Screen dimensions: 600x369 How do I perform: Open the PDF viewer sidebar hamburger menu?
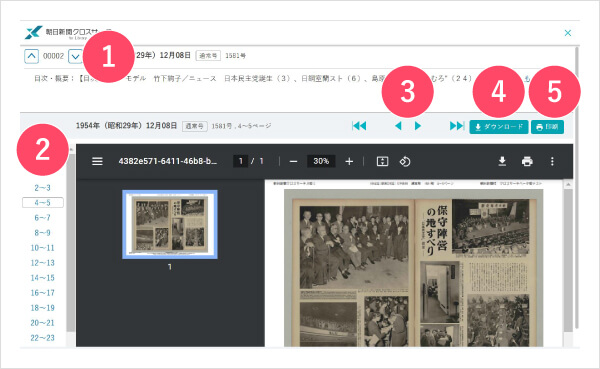(x=97, y=161)
